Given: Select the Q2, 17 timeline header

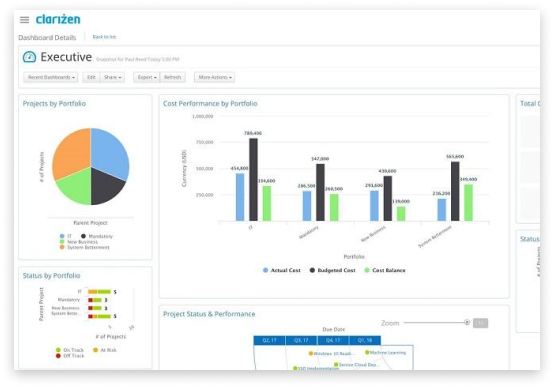Looking at the screenshot, I should point(269,340).
